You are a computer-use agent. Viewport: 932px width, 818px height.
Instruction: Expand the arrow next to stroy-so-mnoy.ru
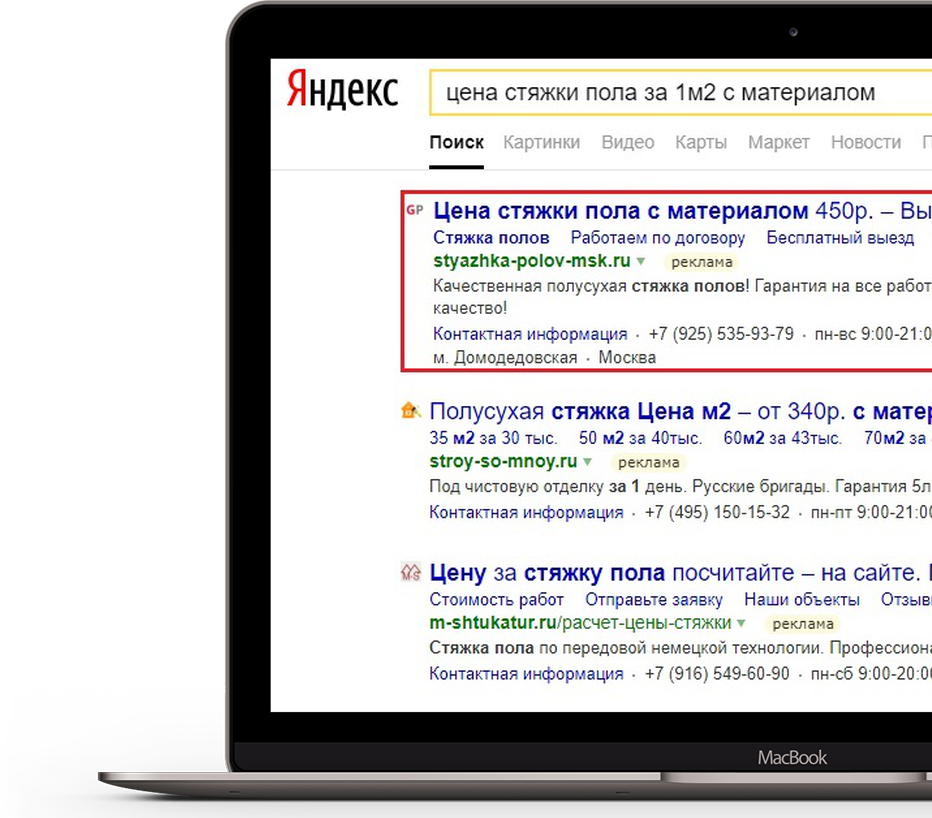pos(588,461)
